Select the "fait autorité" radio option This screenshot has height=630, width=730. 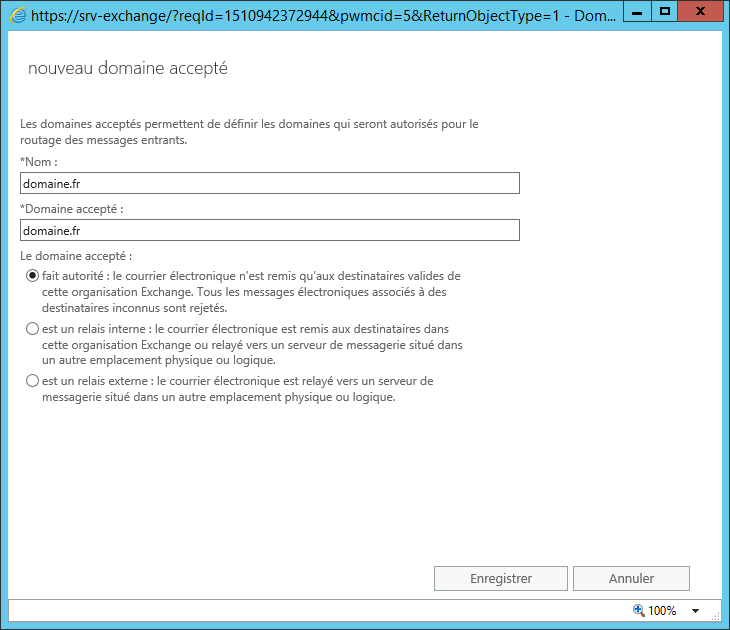point(32,276)
